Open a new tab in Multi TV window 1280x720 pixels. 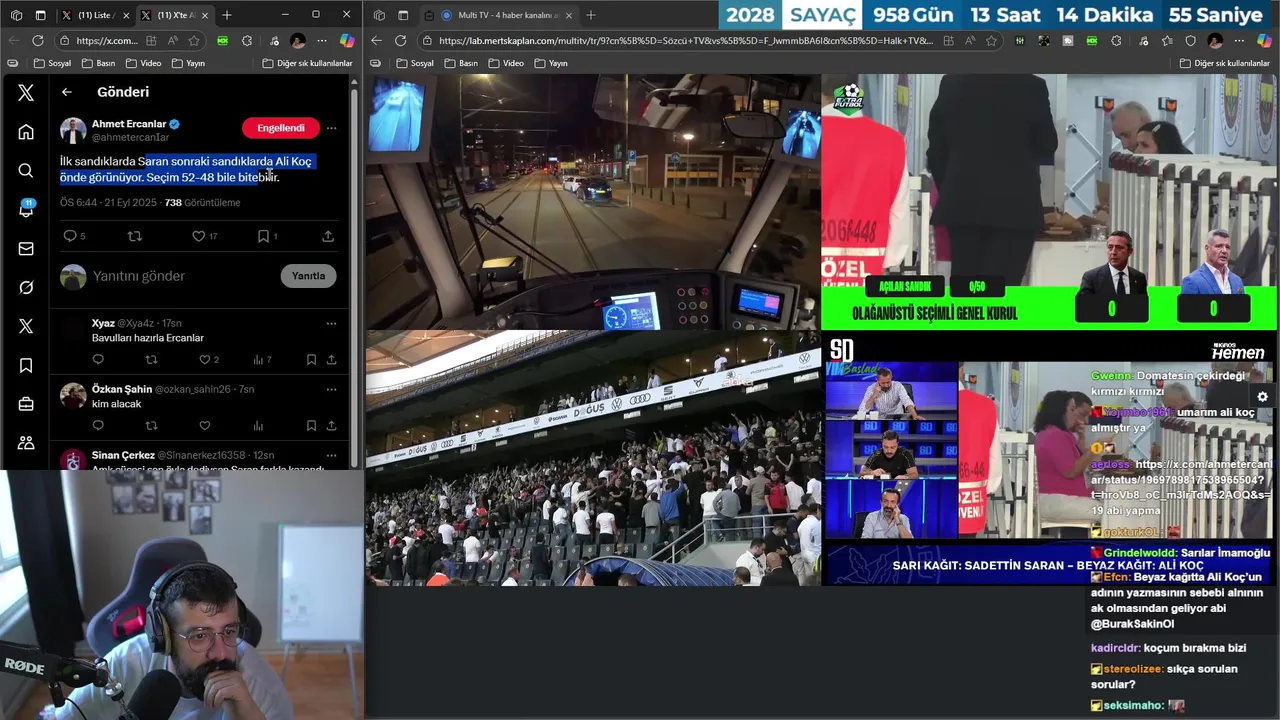click(590, 15)
